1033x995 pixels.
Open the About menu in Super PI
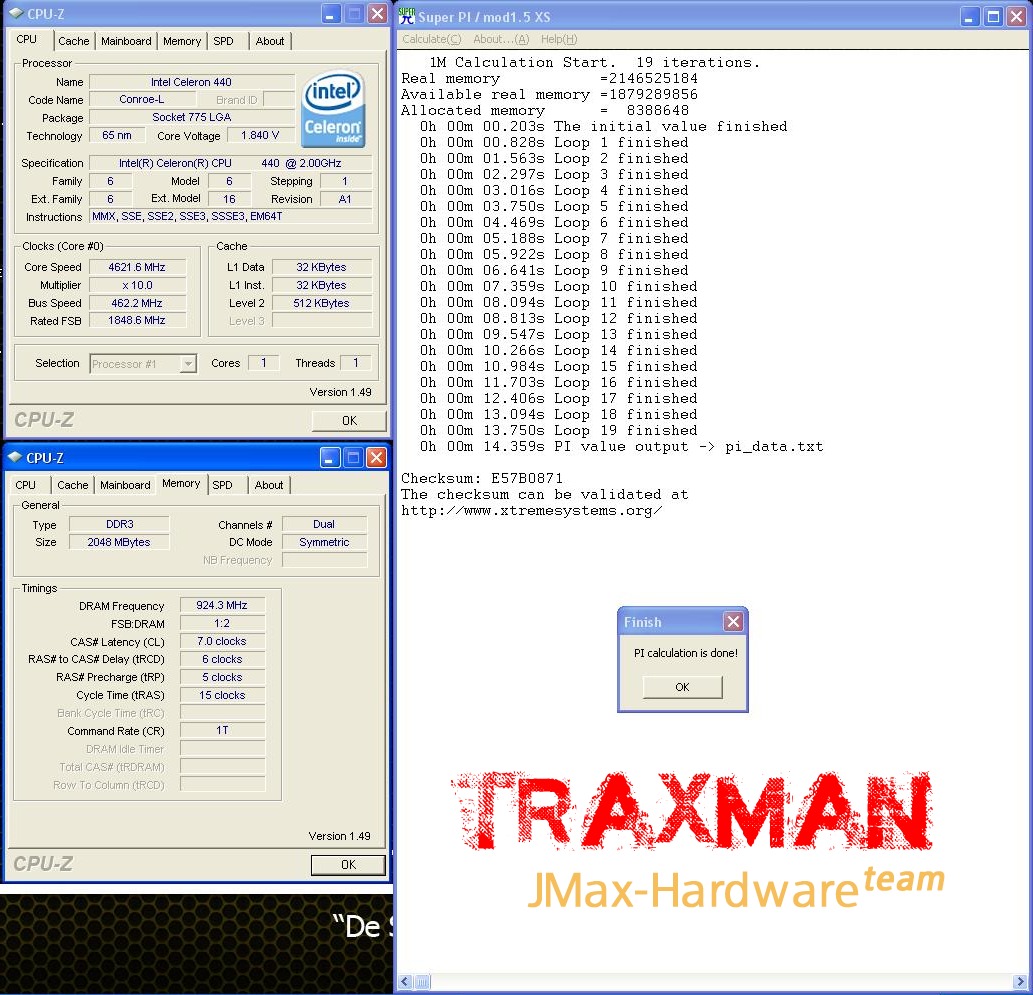(501, 39)
